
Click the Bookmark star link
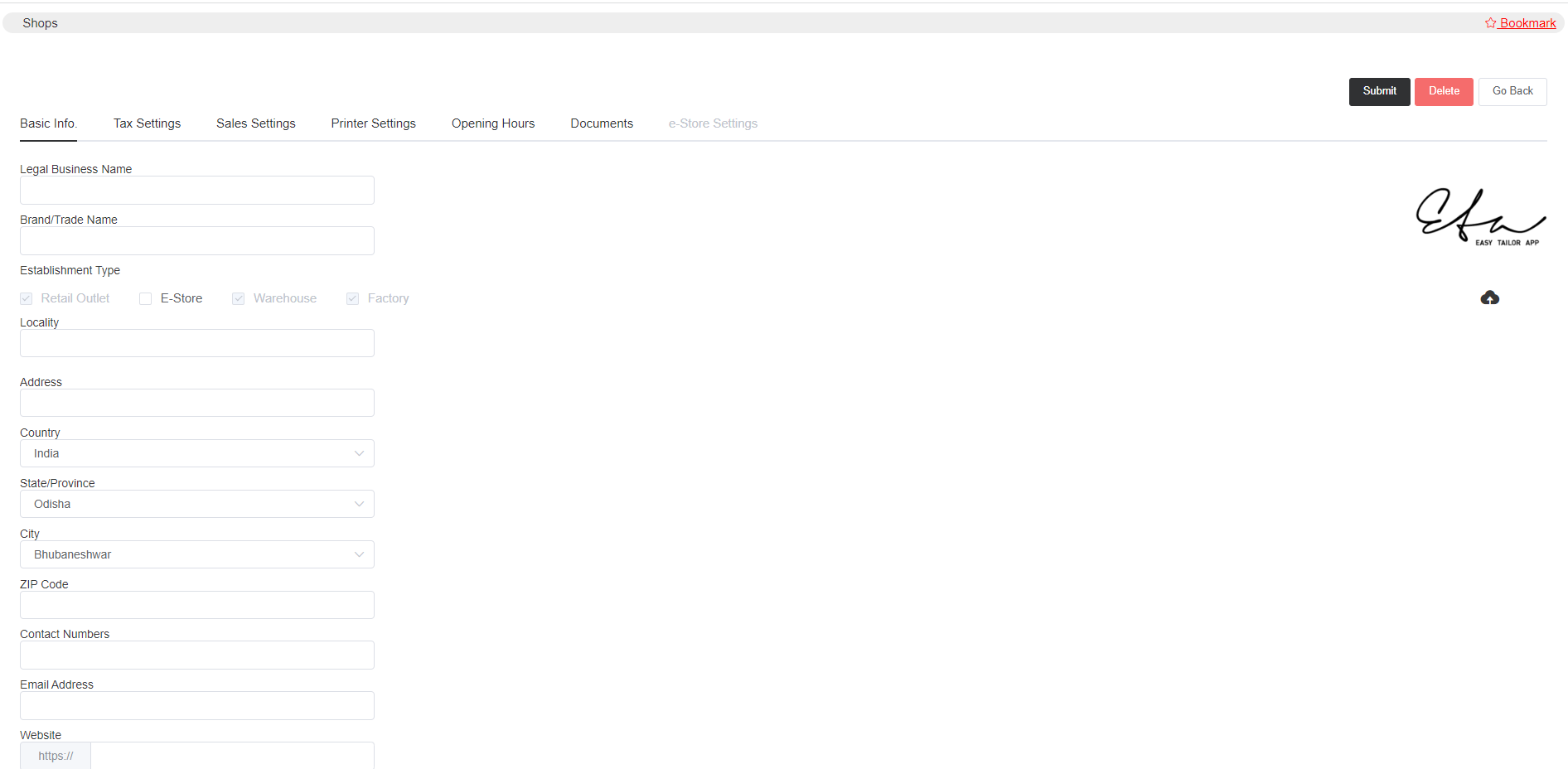(x=1520, y=23)
